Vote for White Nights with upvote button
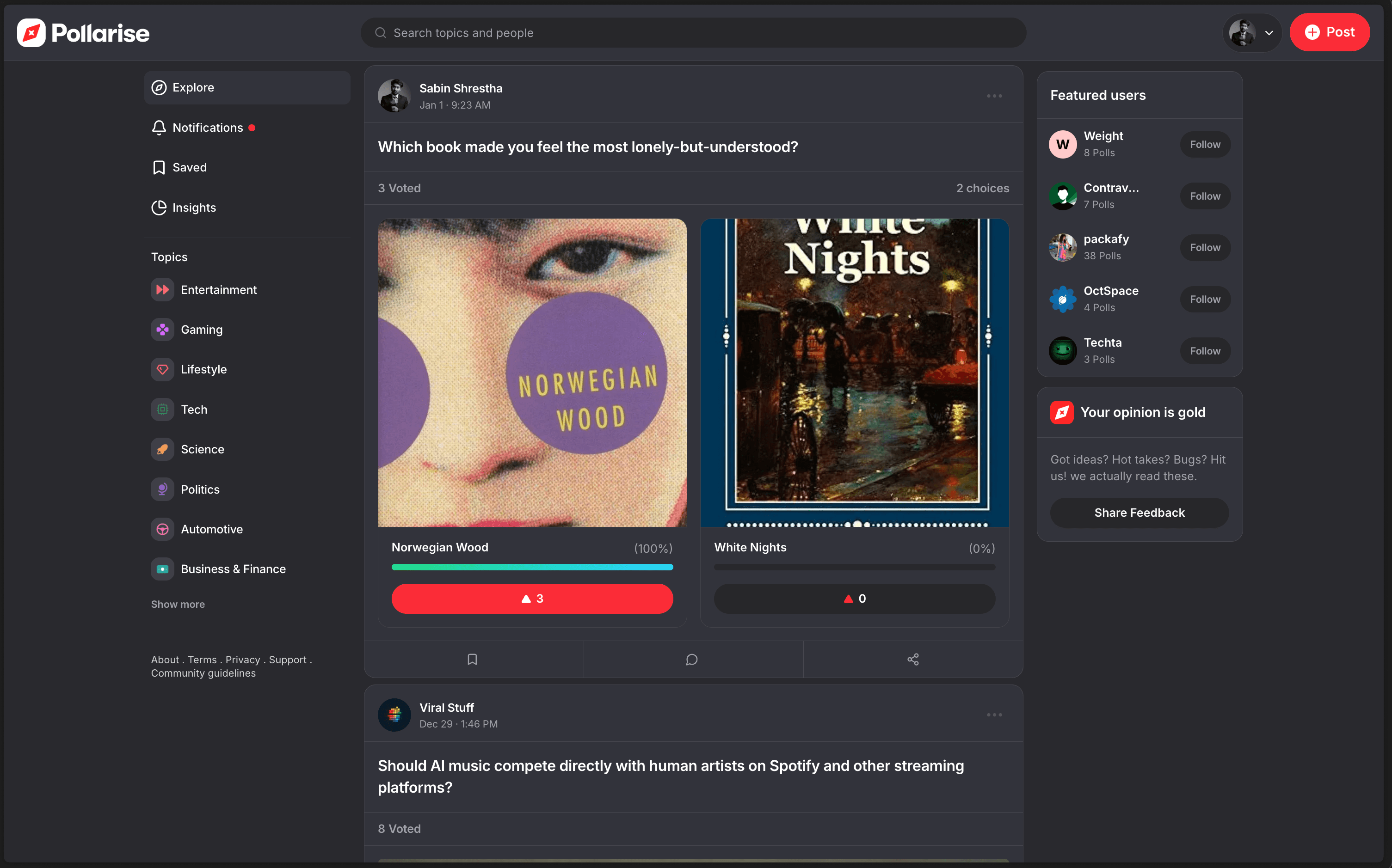The image size is (1392, 868). (854, 598)
